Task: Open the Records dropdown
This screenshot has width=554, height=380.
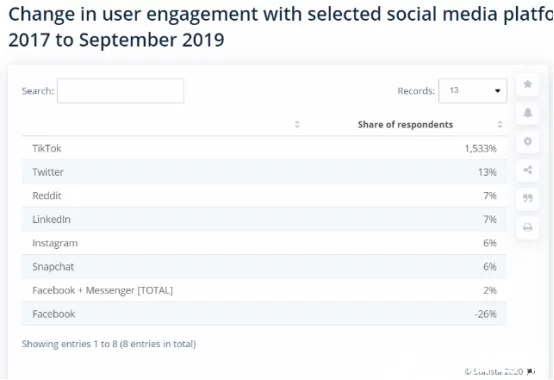Action: 472,91
